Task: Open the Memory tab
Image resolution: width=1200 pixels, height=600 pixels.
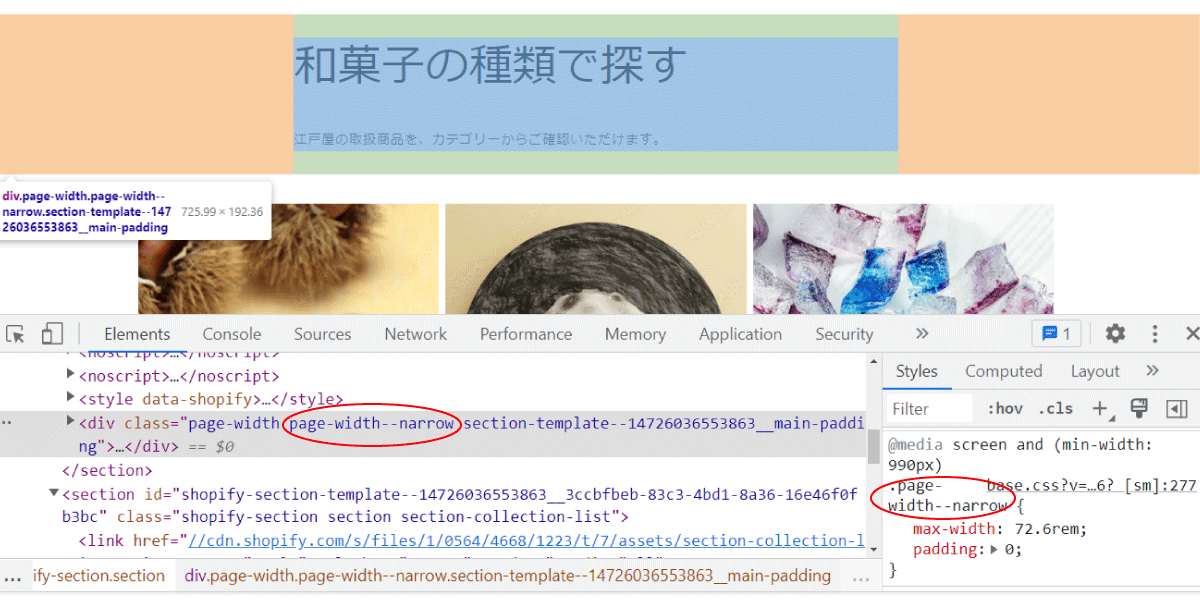Action: point(635,334)
